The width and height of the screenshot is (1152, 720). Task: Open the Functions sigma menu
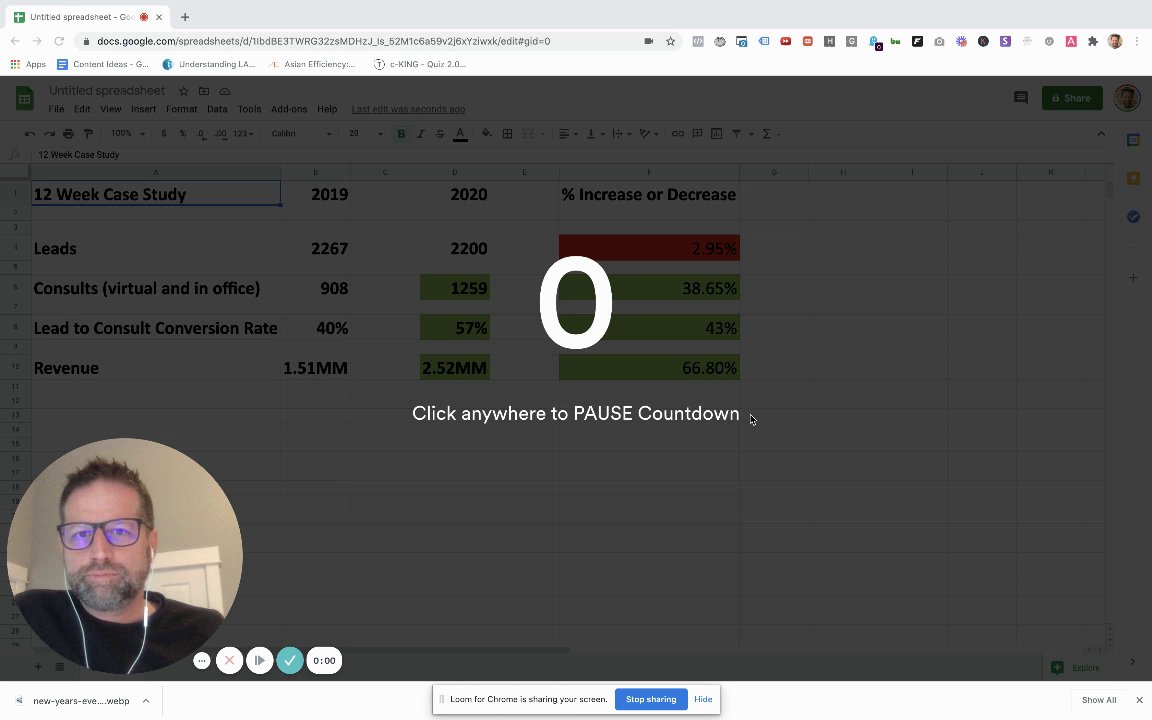pos(771,134)
